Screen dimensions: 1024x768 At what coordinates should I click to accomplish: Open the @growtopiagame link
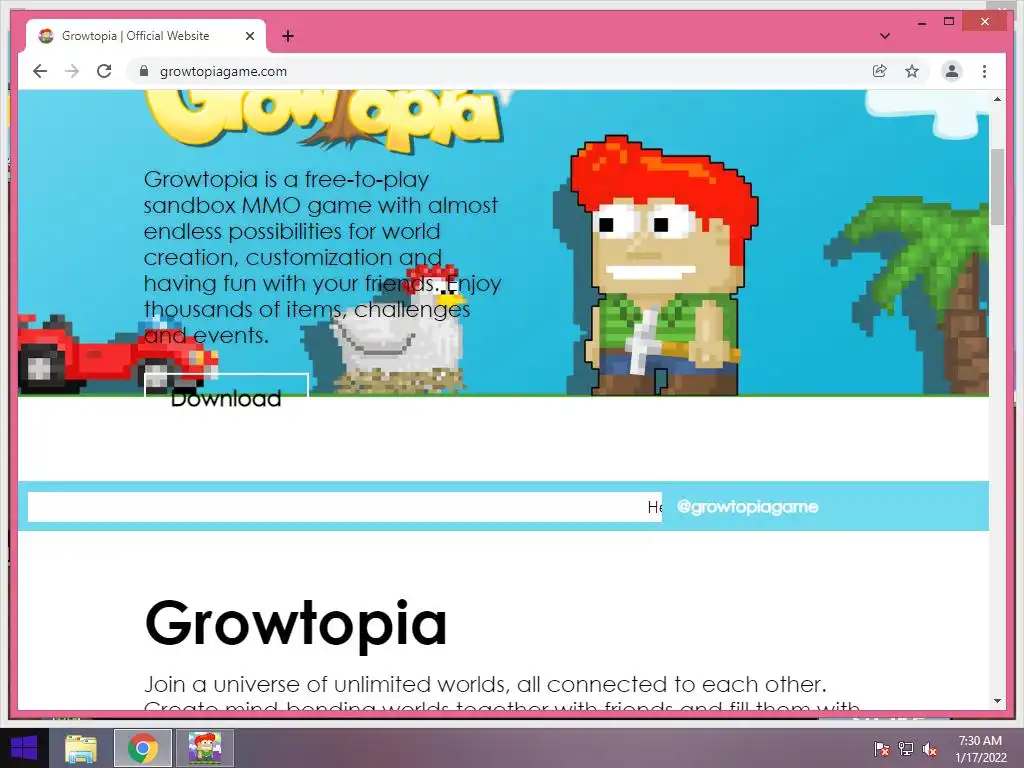(x=747, y=507)
